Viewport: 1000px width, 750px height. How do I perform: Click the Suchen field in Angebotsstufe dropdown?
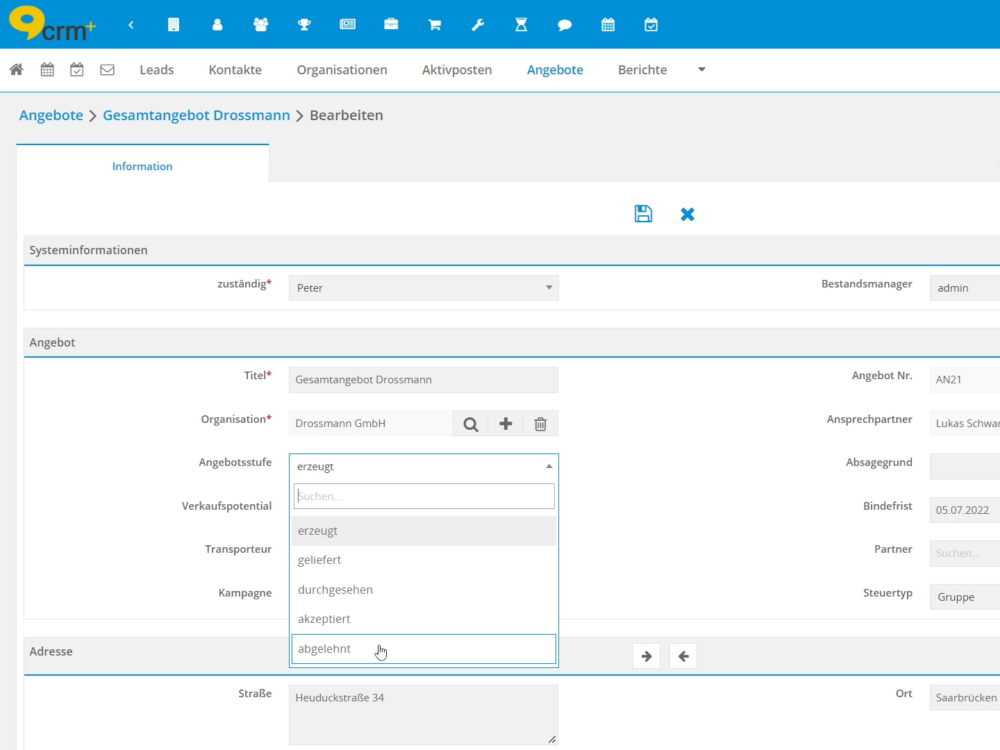[x=423, y=496]
